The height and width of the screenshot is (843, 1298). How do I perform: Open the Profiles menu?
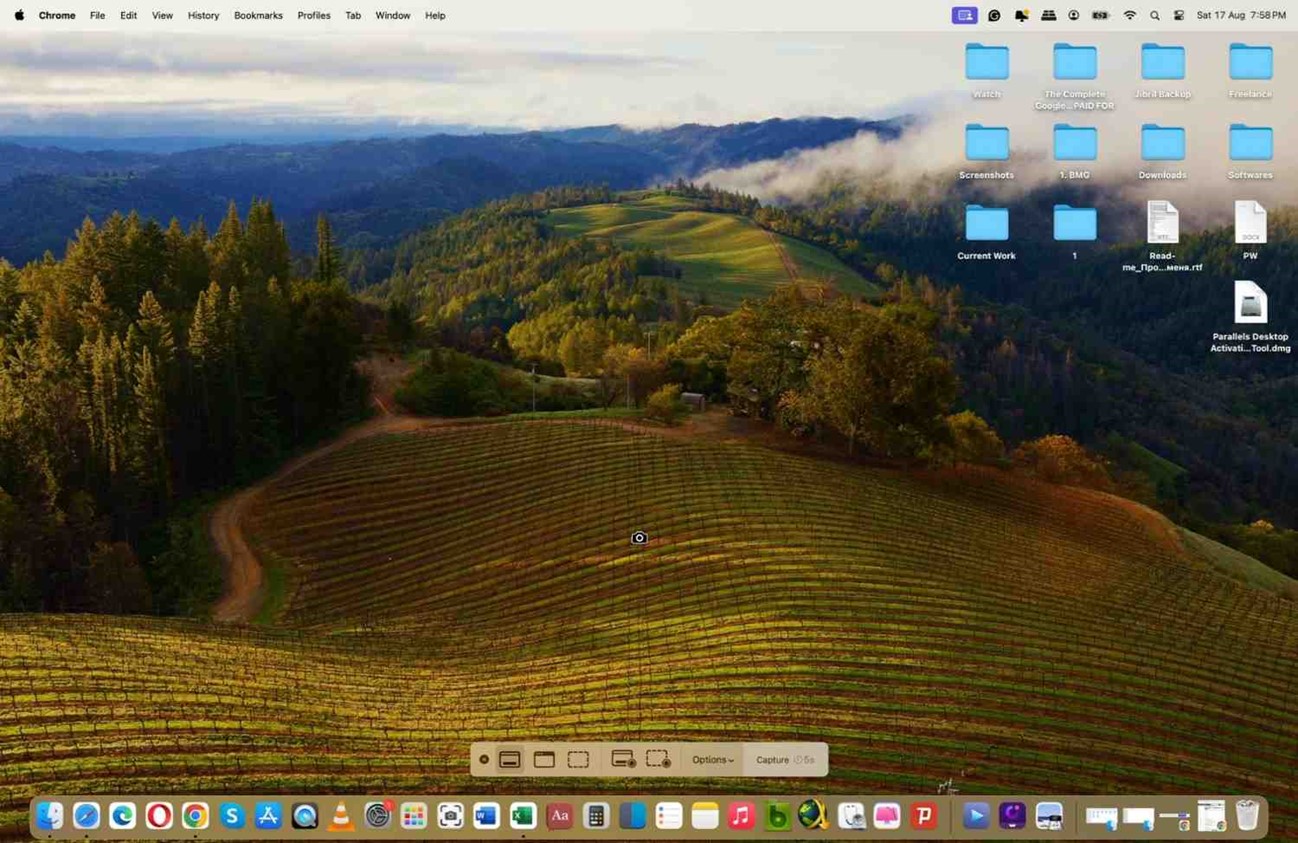(314, 15)
